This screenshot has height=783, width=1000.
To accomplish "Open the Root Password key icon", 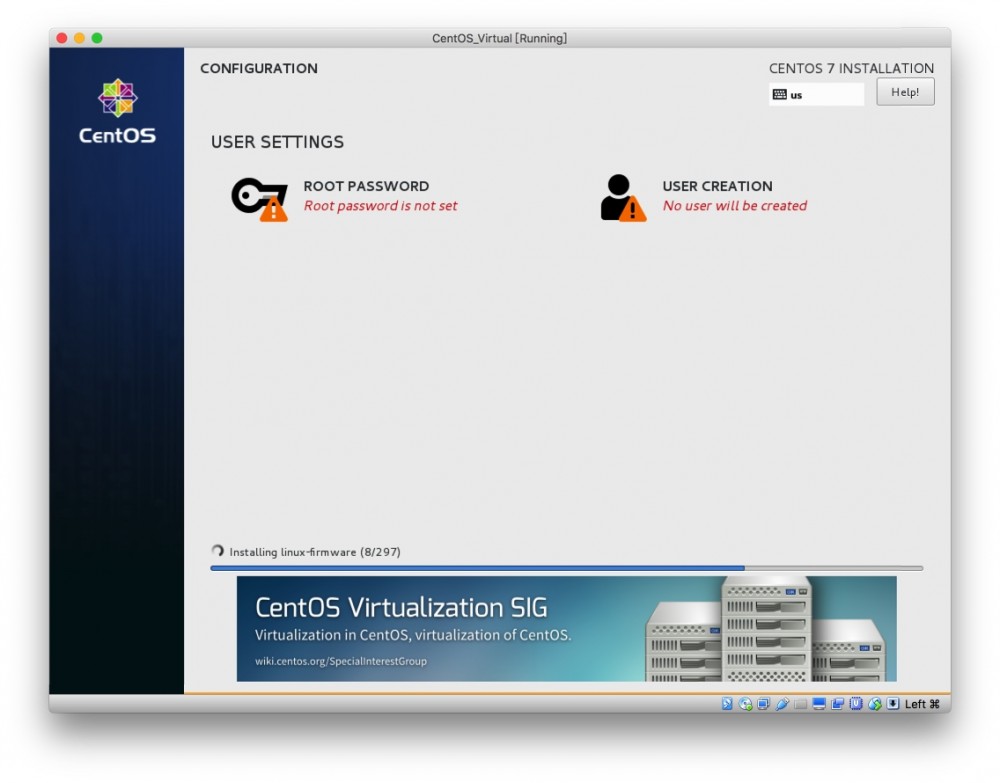I will [260, 200].
